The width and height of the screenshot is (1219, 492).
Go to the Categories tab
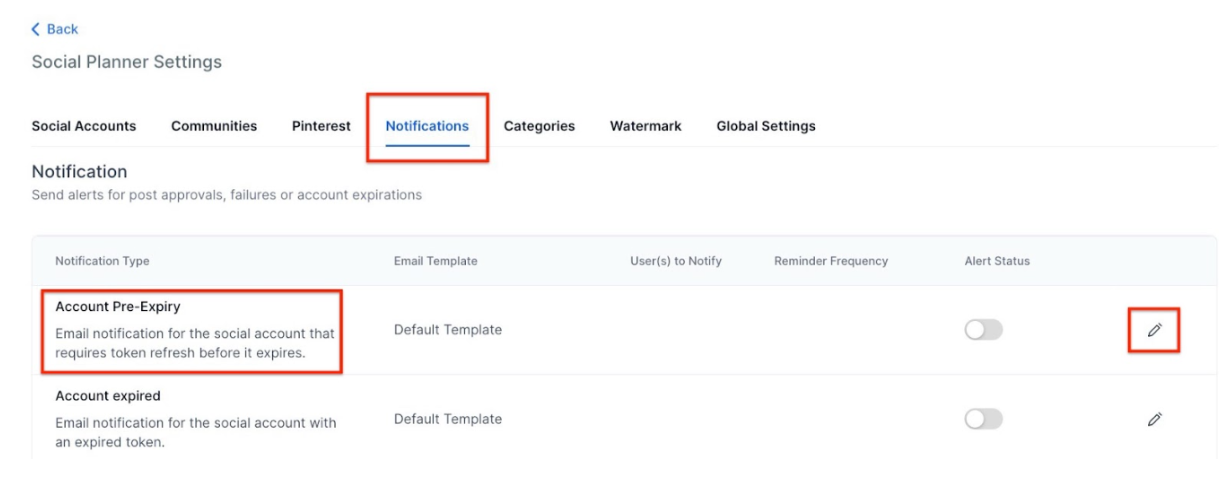[x=539, y=126]
